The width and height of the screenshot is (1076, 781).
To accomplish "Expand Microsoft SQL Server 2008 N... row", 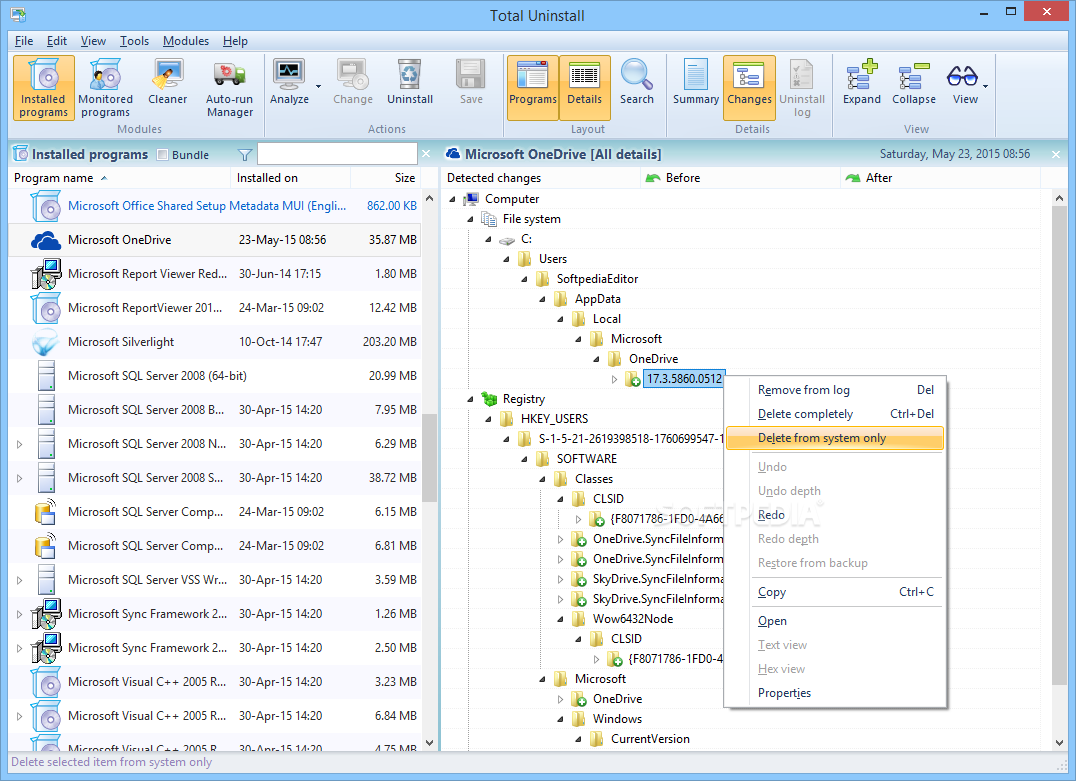I will pos(19,444).
